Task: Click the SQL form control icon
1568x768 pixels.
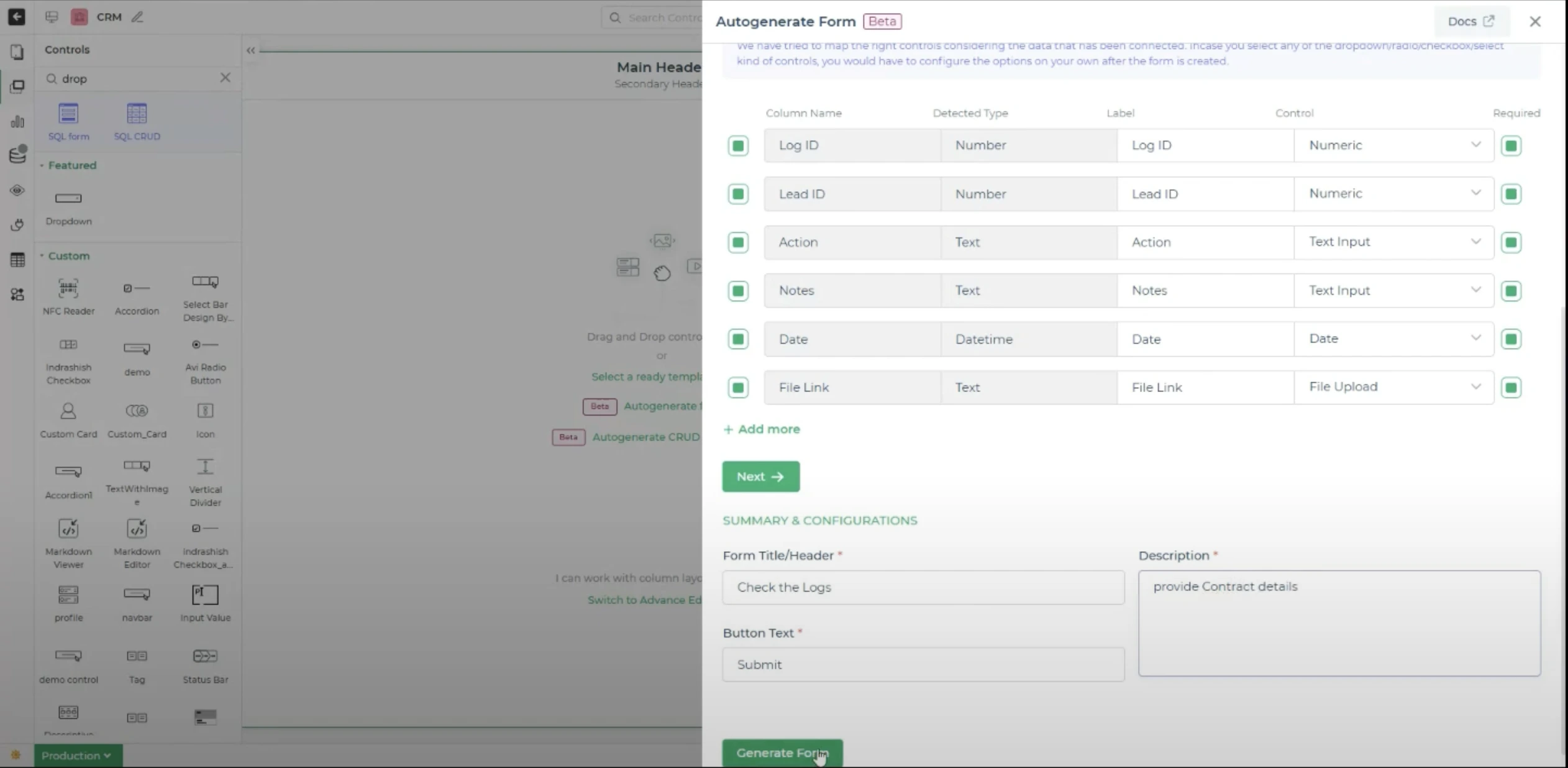Action: point(68,114)
